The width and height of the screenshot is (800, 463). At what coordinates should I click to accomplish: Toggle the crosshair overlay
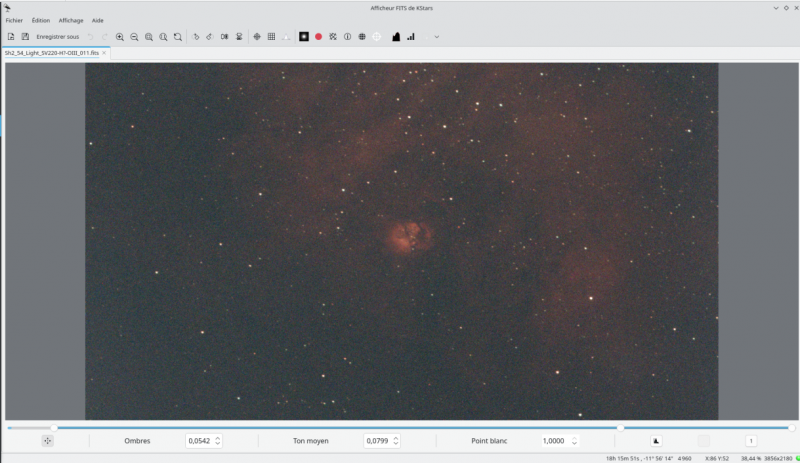(x=257, y=37)
